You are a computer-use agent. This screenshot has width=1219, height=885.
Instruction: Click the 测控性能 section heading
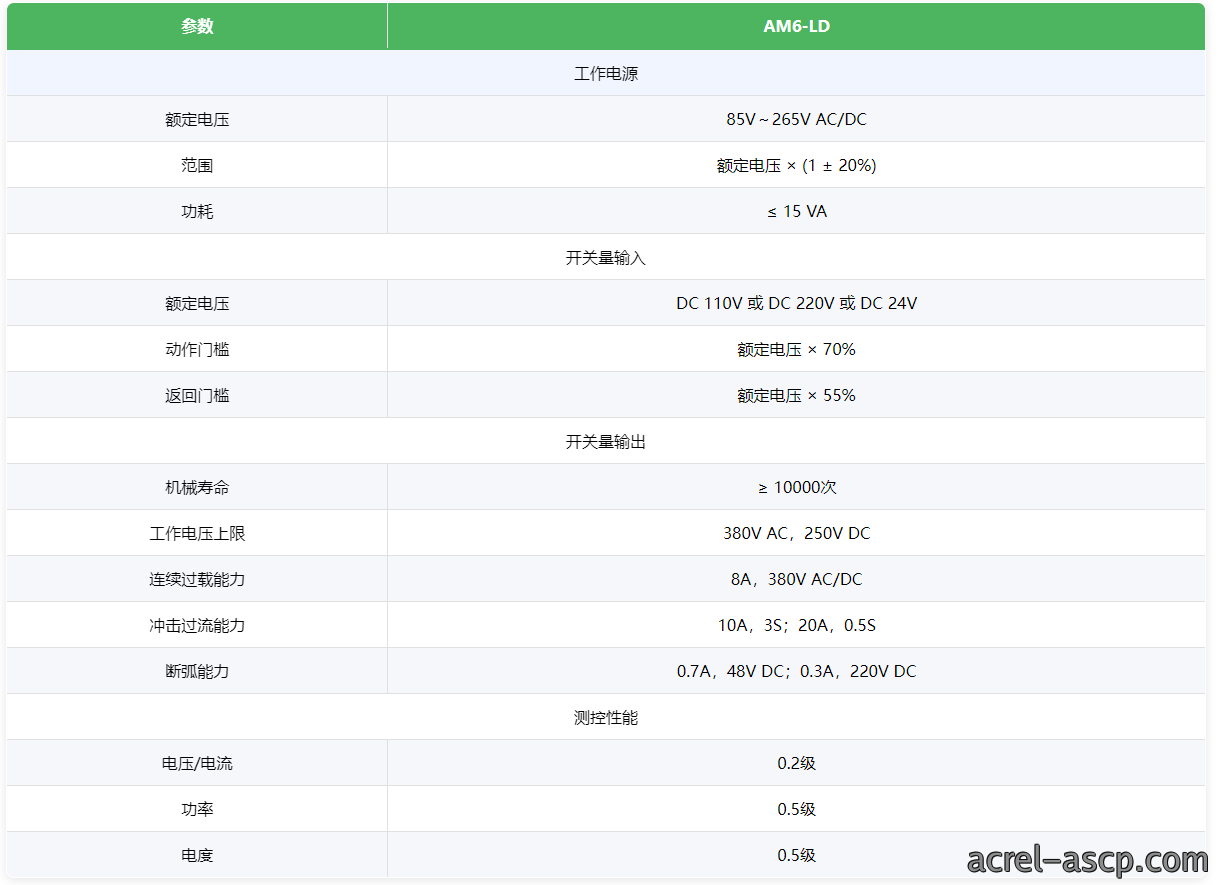point(606,717)
